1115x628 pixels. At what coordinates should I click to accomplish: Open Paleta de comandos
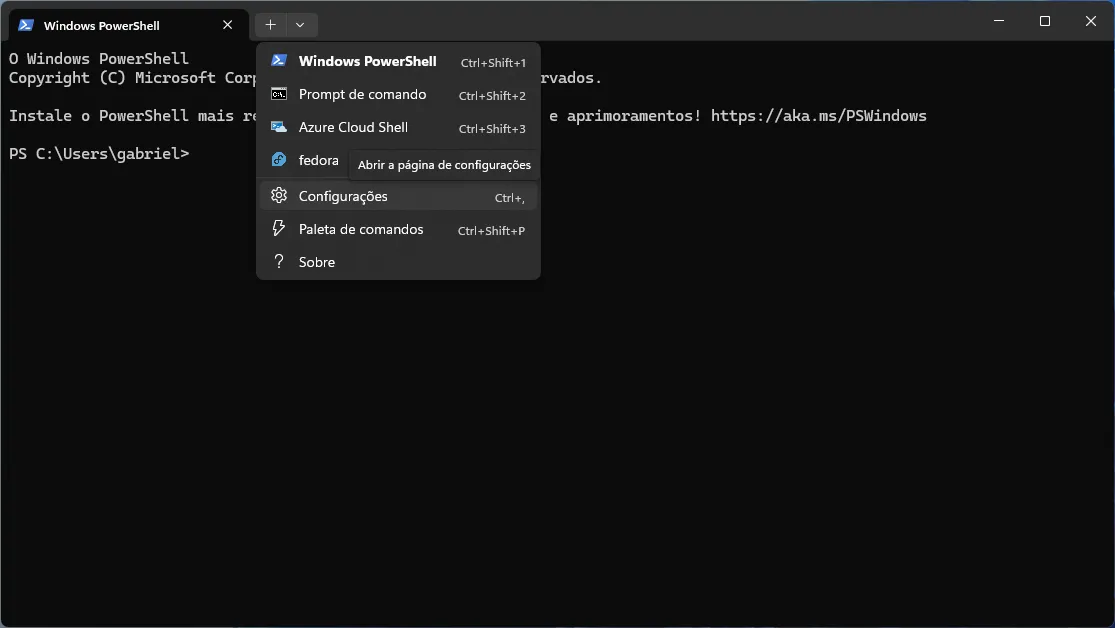point(398,229)
